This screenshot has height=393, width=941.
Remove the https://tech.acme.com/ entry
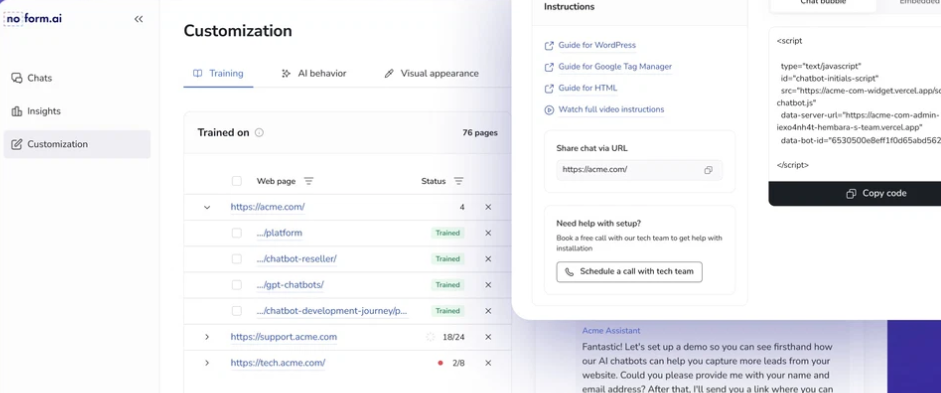[488, 363]
